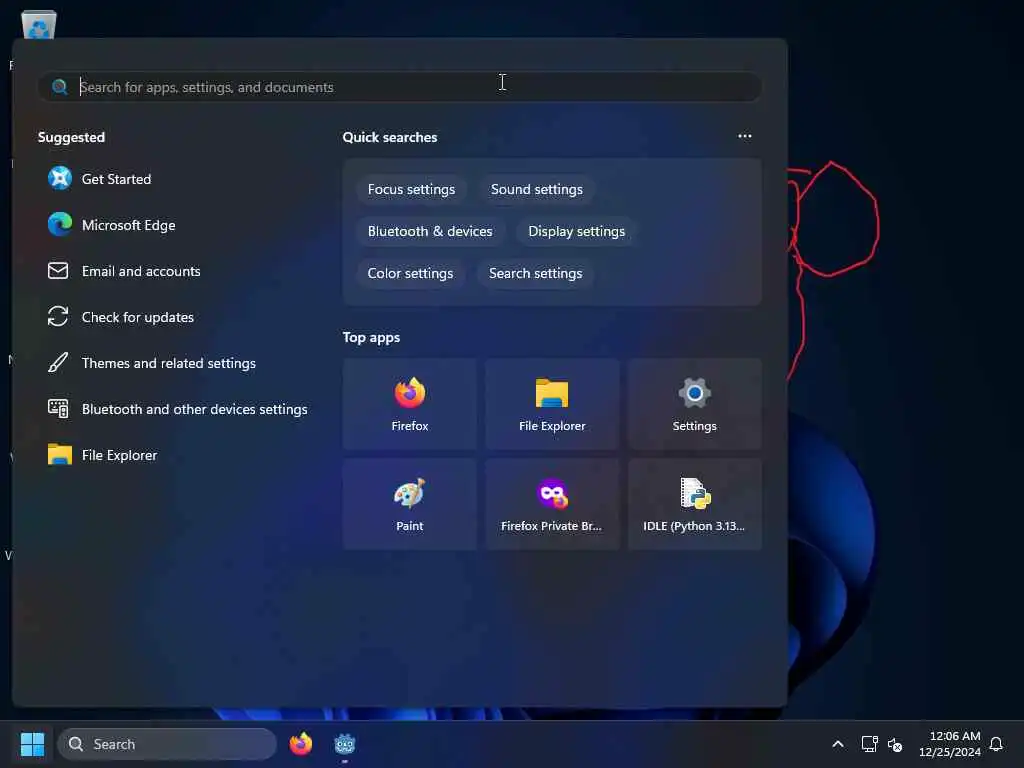Click the Windows Start button
Viewport: 1024px width, 768px height.
coord(32,744)
